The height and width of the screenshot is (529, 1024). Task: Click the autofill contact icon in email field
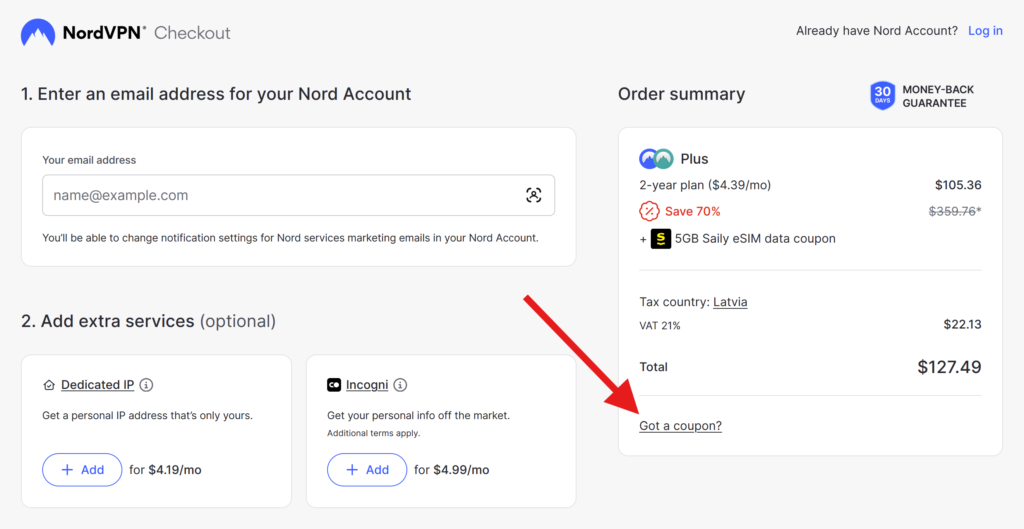tap(534, 195)
